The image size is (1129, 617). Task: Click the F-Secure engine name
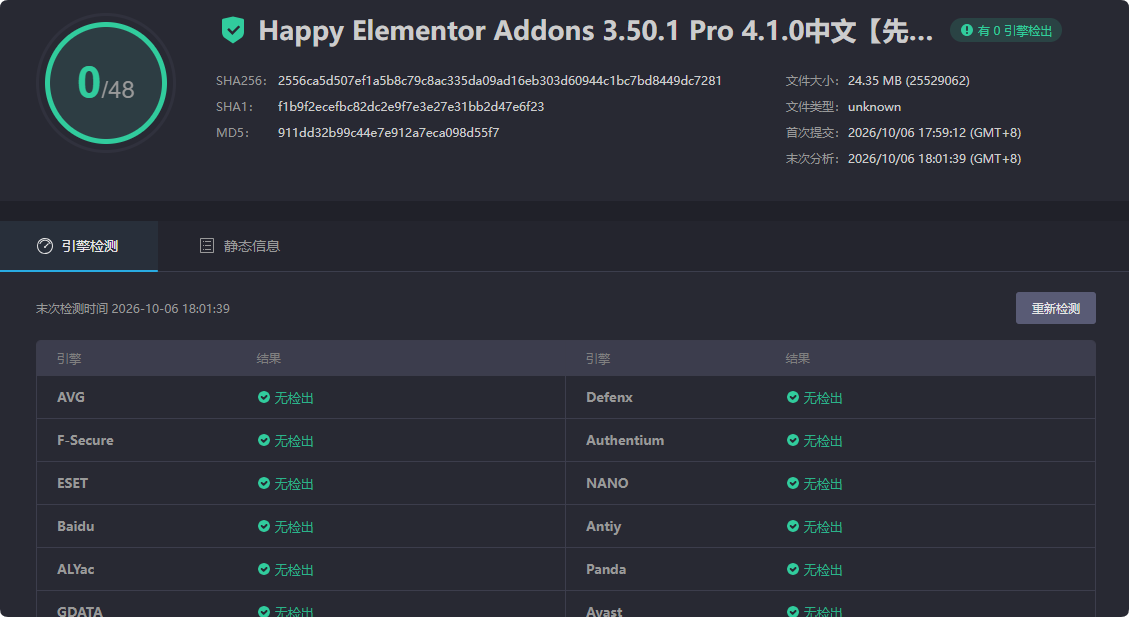point(85,441)
